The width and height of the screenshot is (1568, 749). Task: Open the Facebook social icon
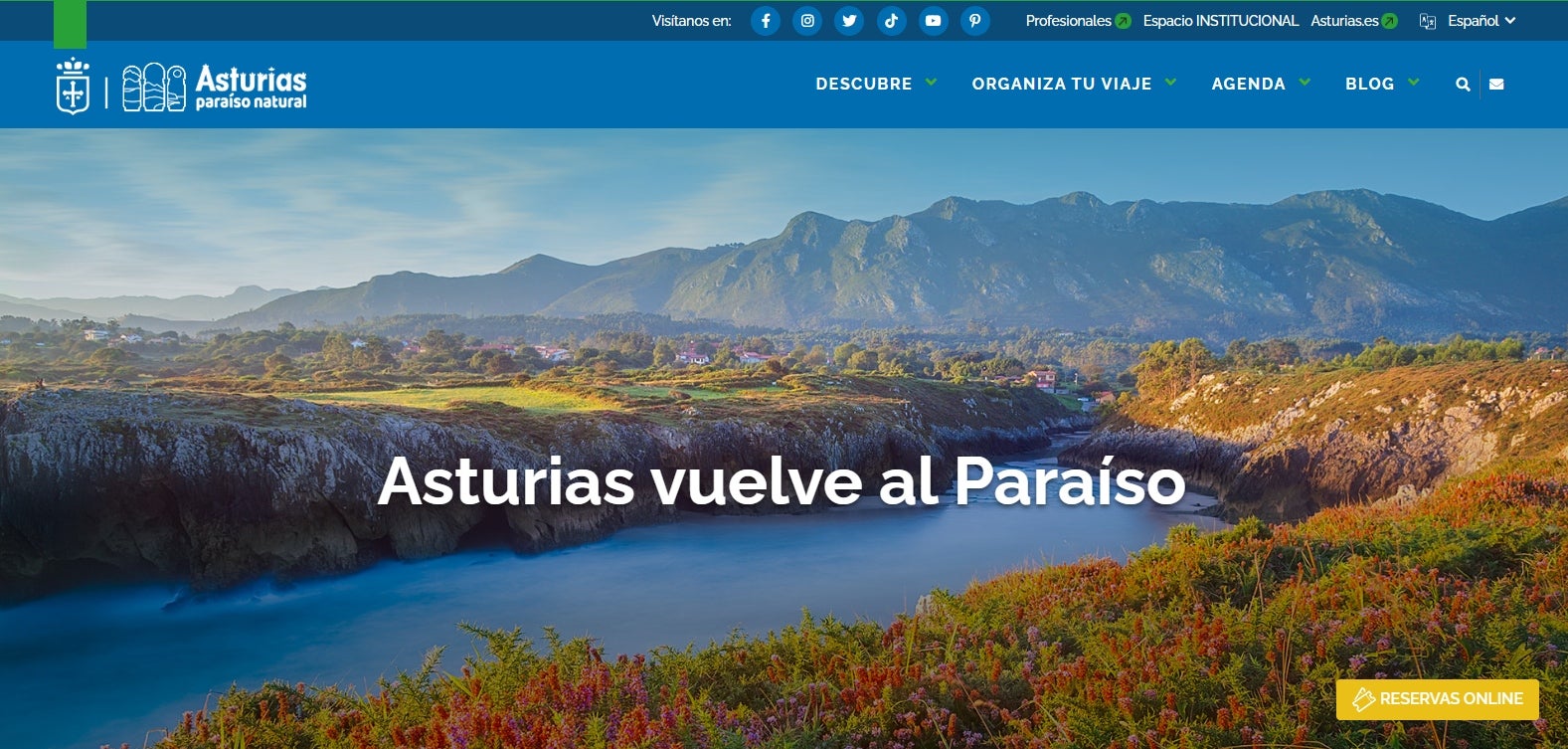click(766, 21)
